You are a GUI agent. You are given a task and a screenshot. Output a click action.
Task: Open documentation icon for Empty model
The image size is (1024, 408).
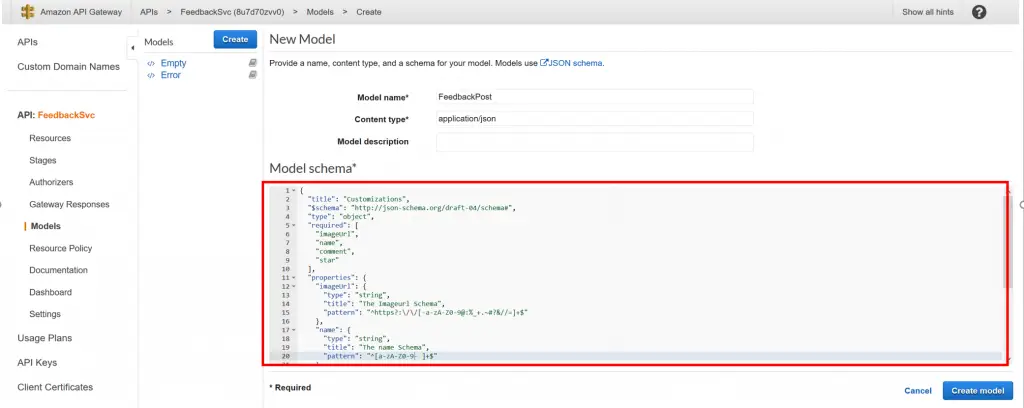(x=253, y=63)
